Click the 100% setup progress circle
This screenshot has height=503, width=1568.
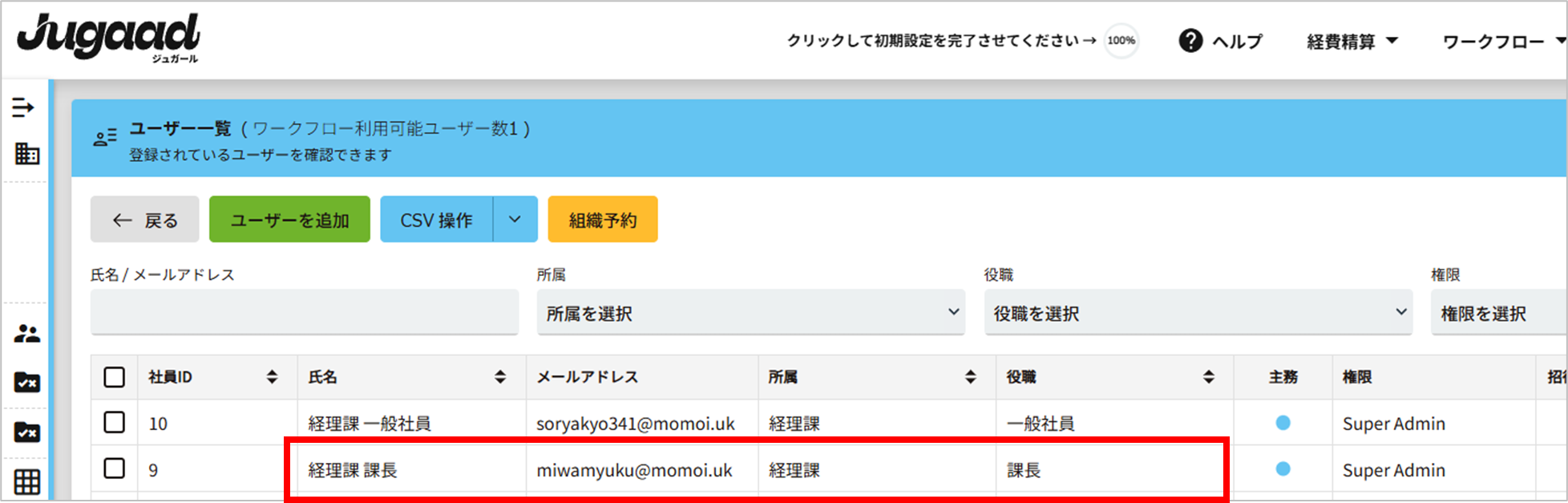(1121, 41)
